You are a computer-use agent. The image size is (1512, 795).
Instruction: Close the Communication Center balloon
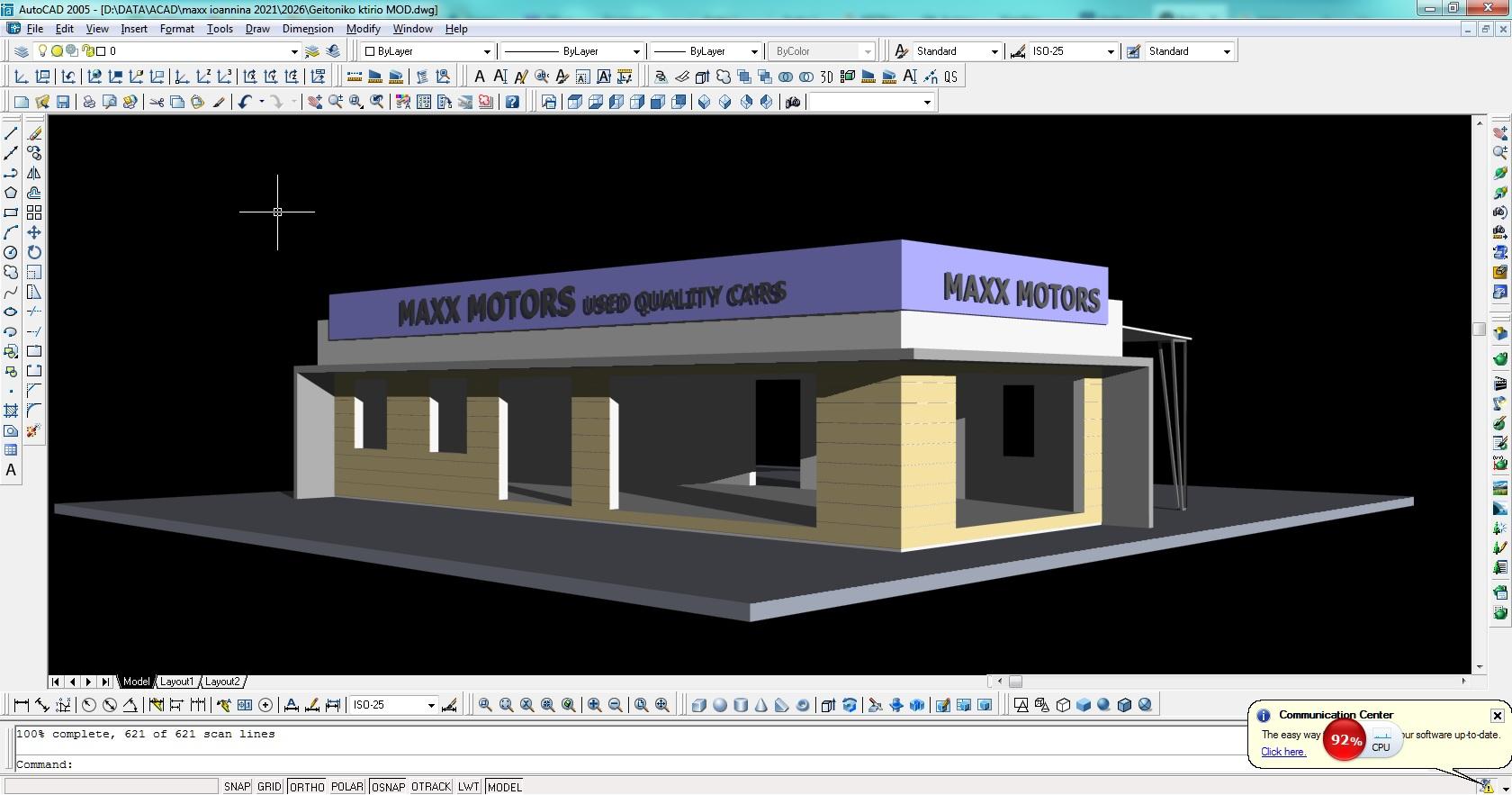(1497, 716)
